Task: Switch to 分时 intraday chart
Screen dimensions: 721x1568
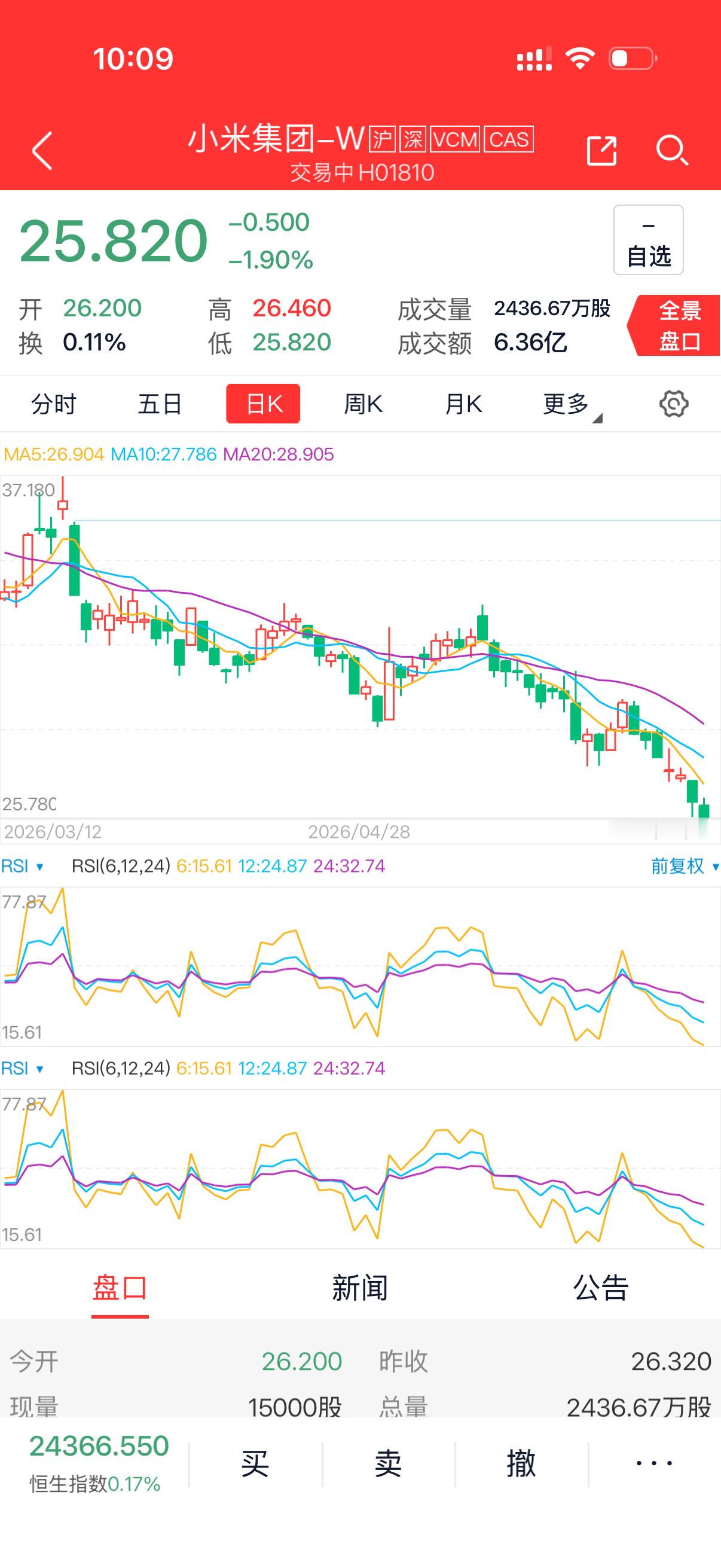Action: click(x=54, y=404)
